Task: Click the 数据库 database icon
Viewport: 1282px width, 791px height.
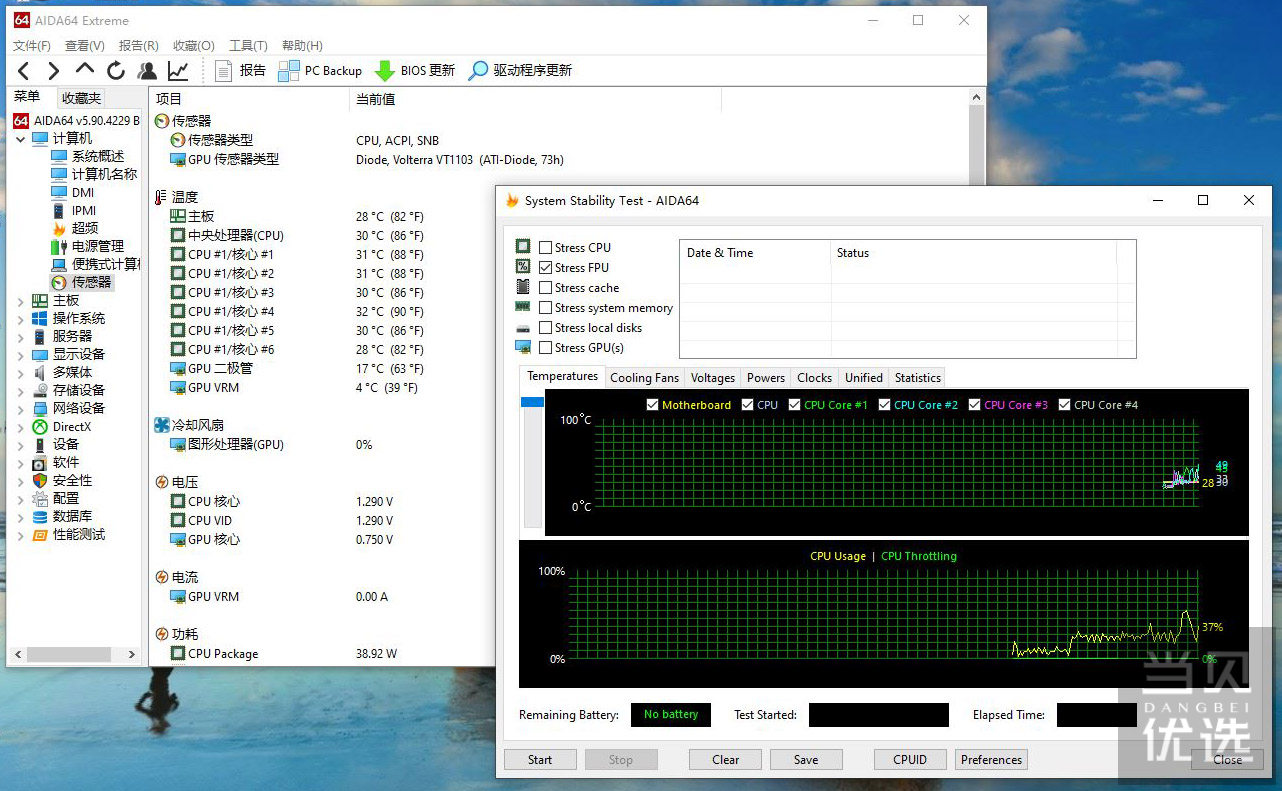Action: coord(40,516)
